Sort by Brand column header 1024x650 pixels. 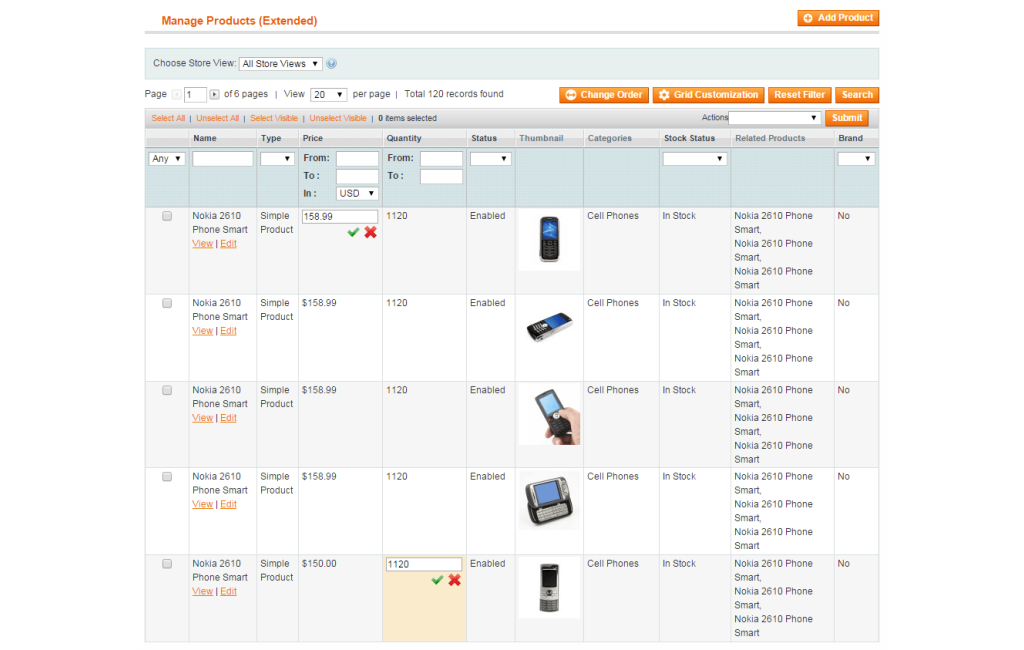(850, 138)
